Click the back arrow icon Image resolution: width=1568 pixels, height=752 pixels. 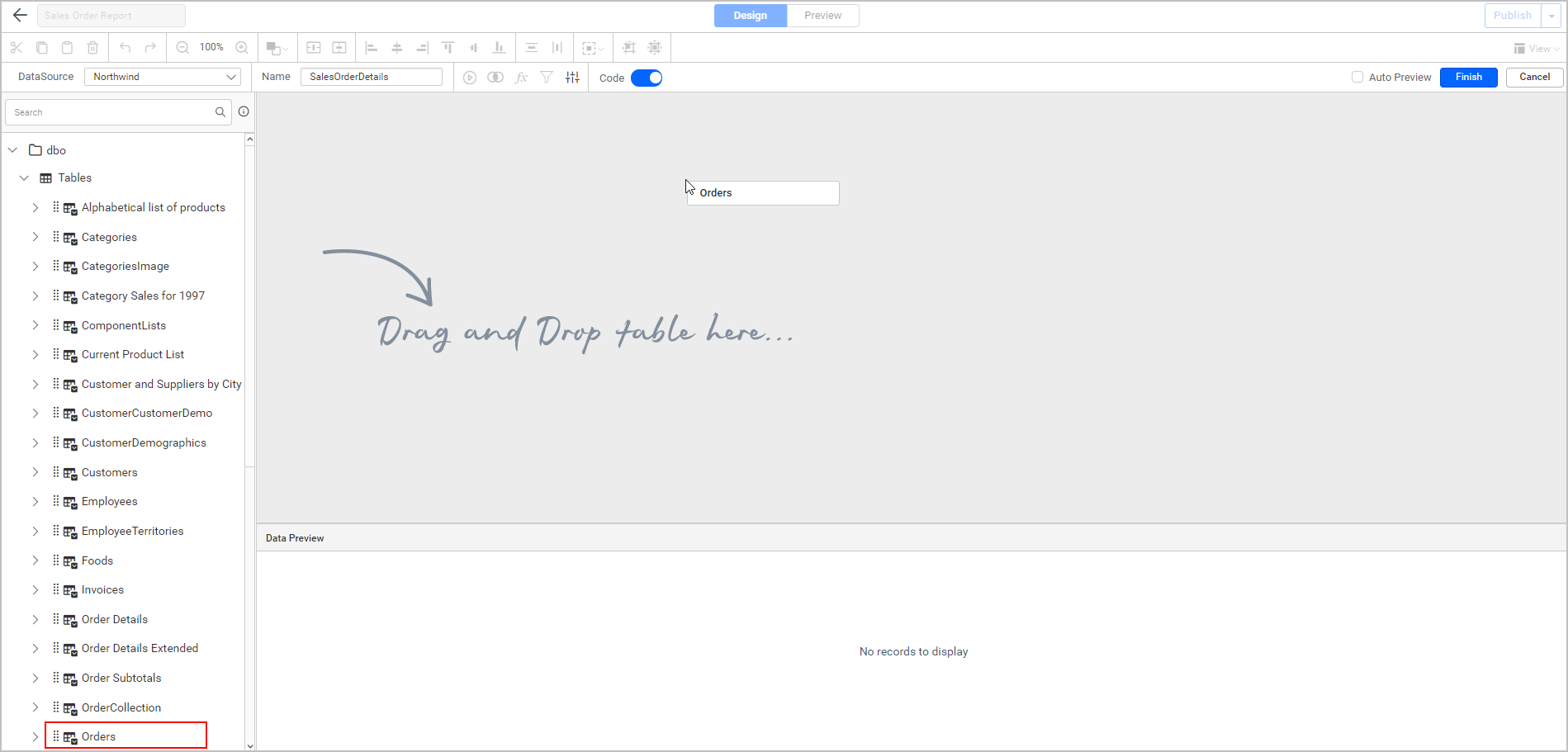tap(20, 15)
